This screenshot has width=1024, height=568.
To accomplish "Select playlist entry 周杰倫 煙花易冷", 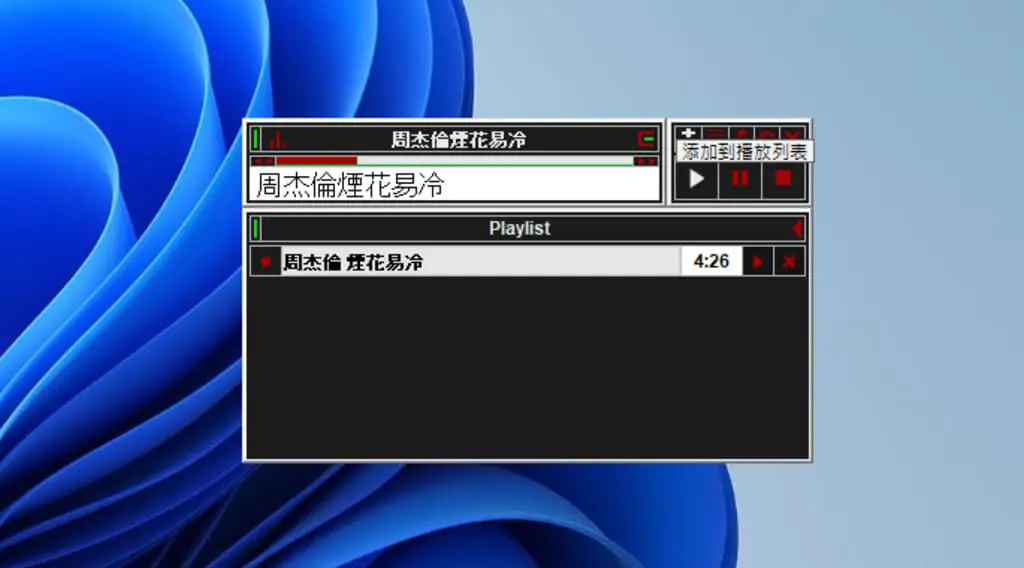I will 480,262.
